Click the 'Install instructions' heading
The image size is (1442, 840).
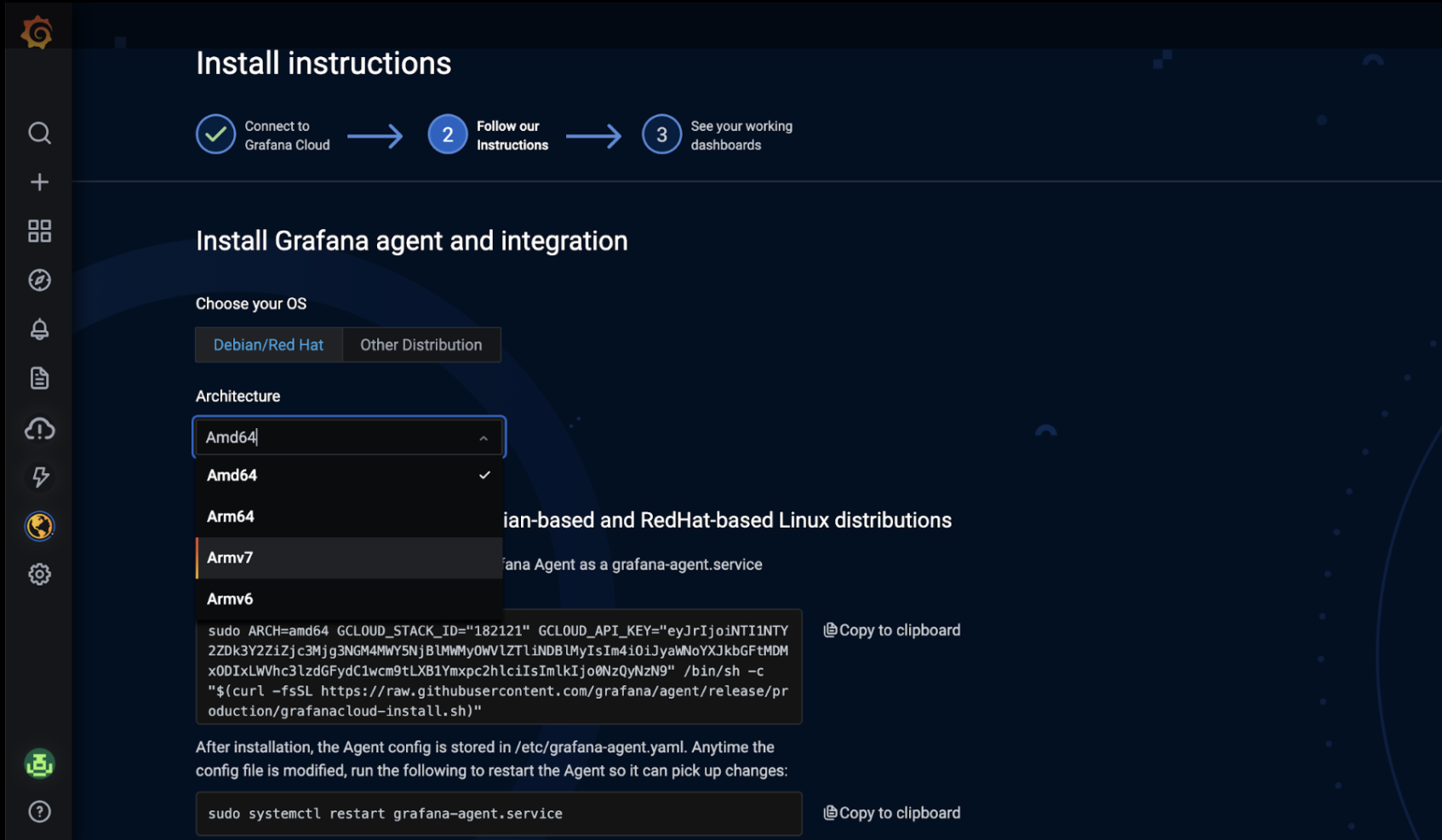323,64
